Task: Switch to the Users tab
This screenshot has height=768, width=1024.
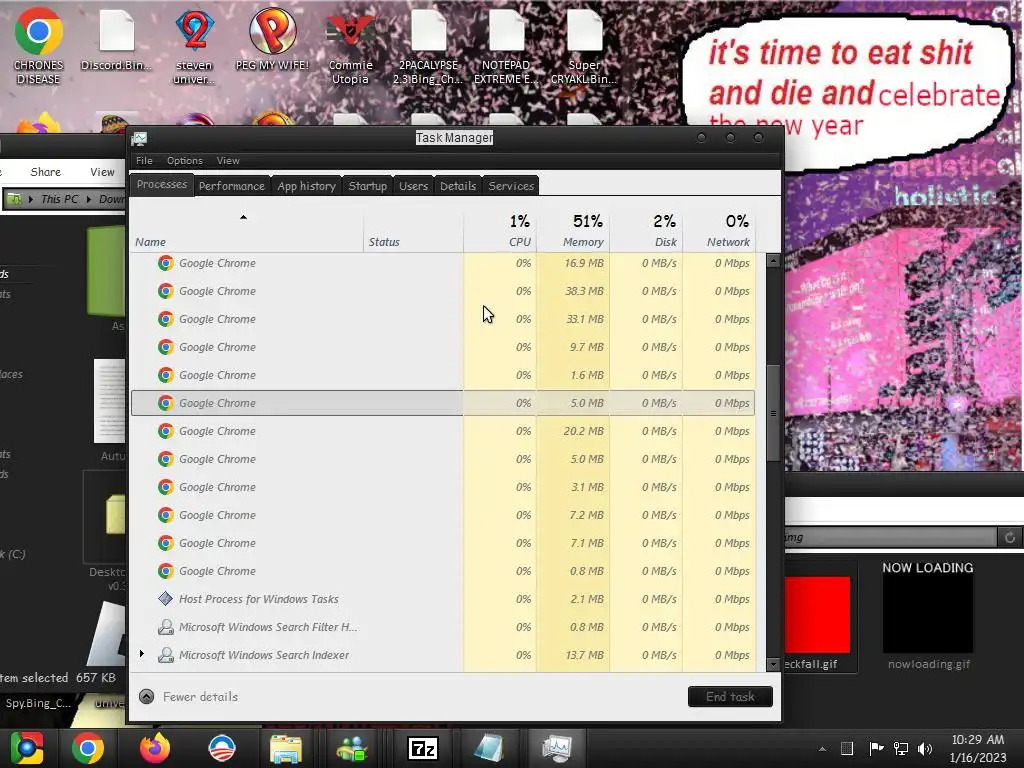Action: [x=413, y=186]
